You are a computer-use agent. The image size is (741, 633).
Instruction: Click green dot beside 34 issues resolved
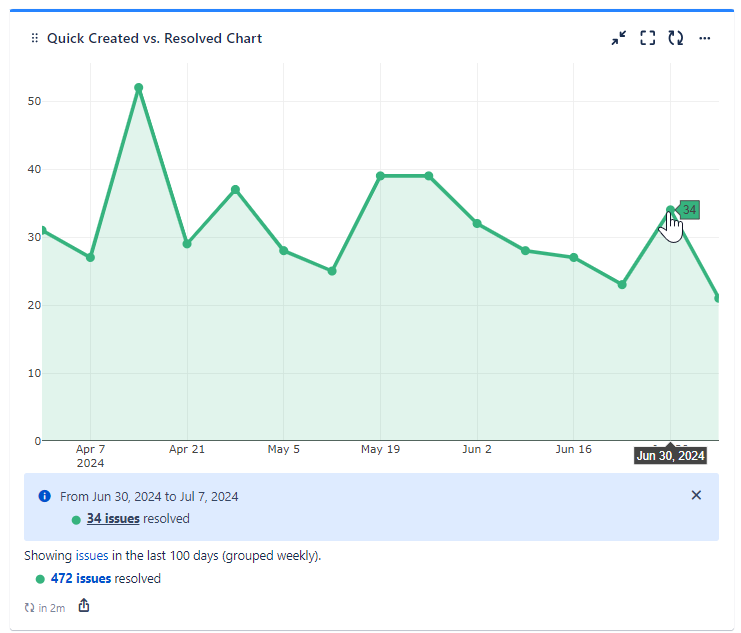click(x=76, y=520)
